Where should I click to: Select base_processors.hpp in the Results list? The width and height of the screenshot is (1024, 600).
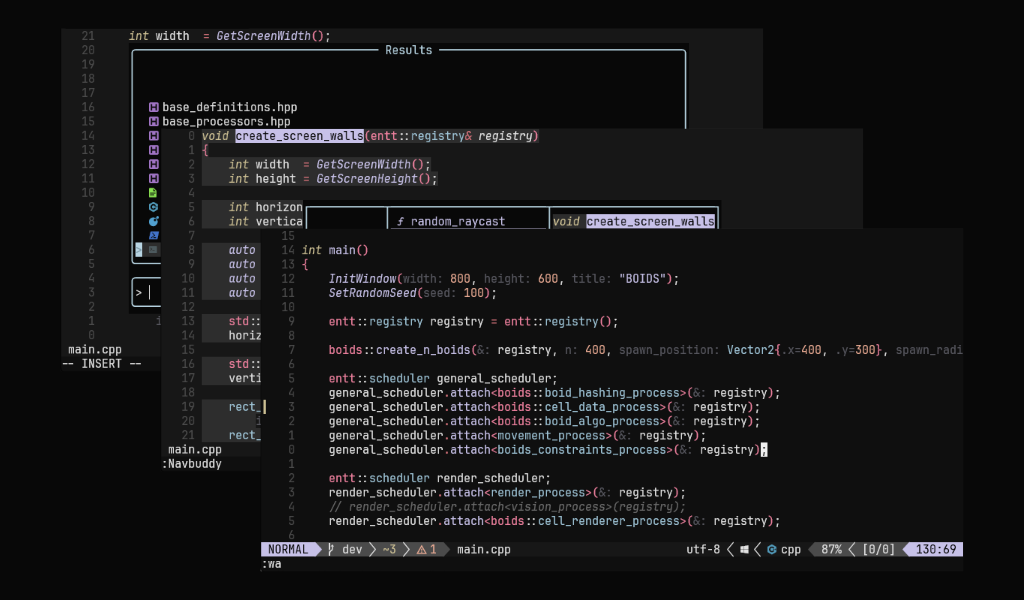coord(226,121)
